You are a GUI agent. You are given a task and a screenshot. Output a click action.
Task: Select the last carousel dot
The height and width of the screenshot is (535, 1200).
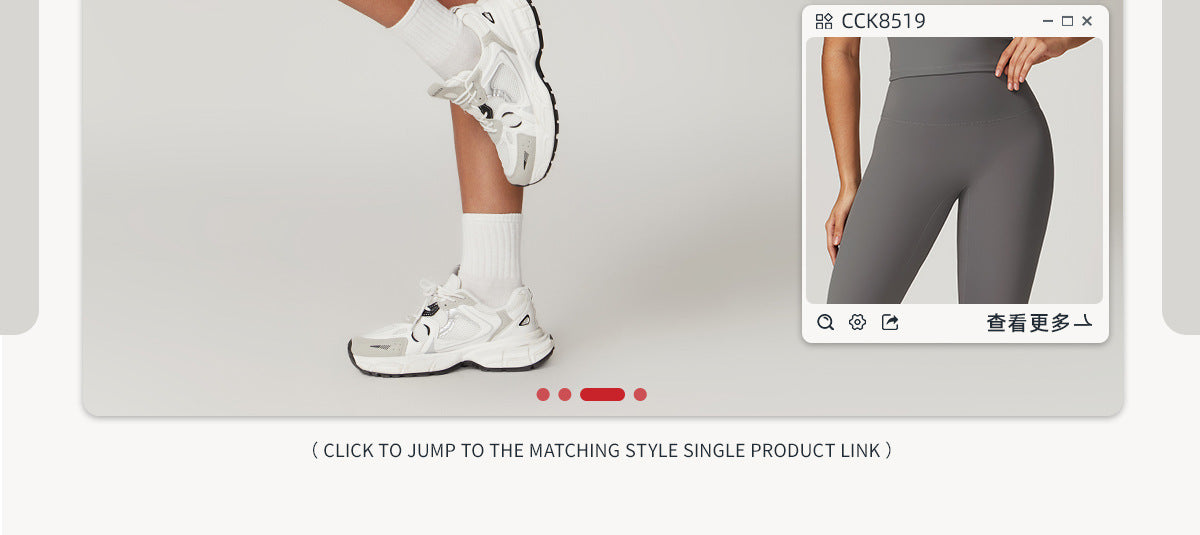(x=640, y=394)
